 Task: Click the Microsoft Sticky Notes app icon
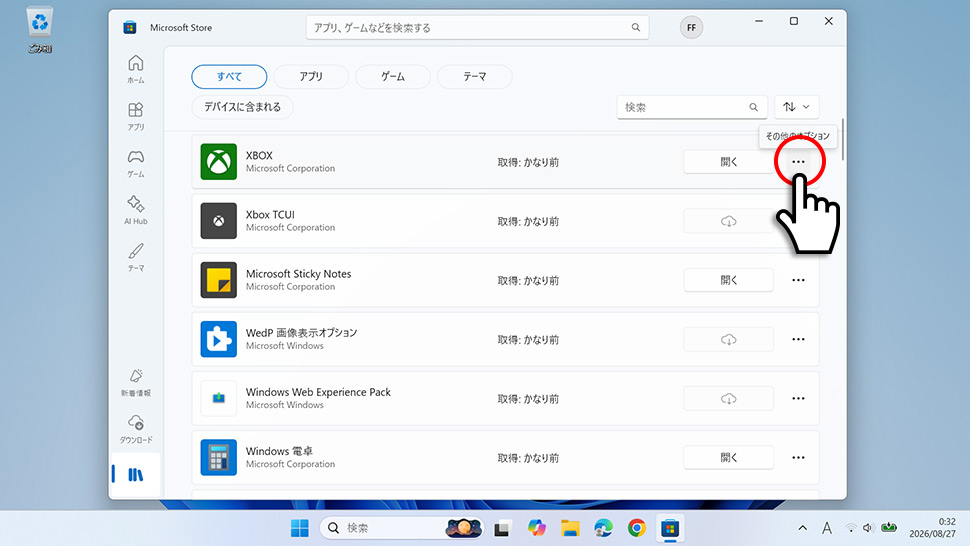click(218, 280)
